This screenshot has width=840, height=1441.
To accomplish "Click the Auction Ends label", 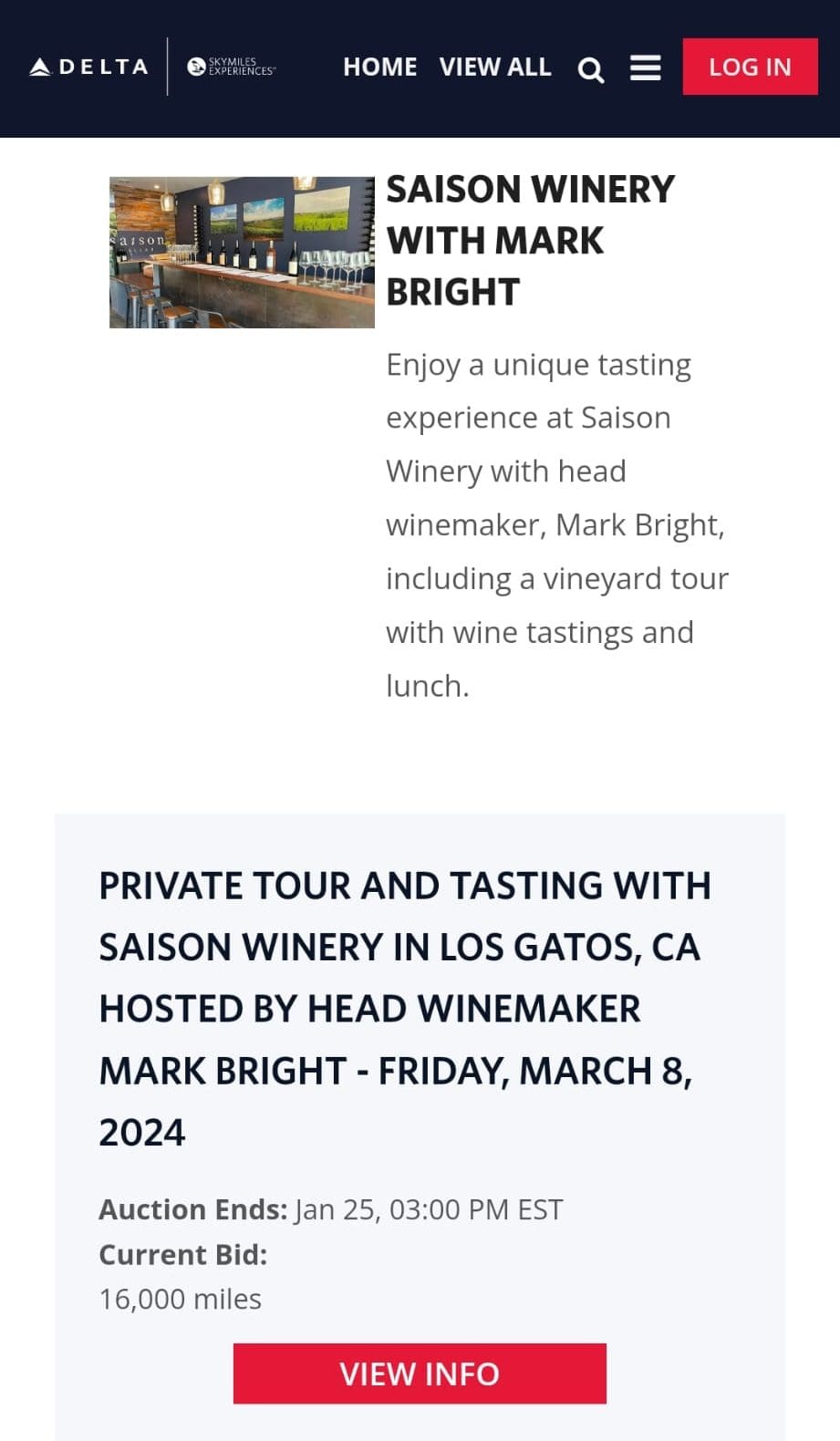I will pyautogui.click(x=192, y=1209).
